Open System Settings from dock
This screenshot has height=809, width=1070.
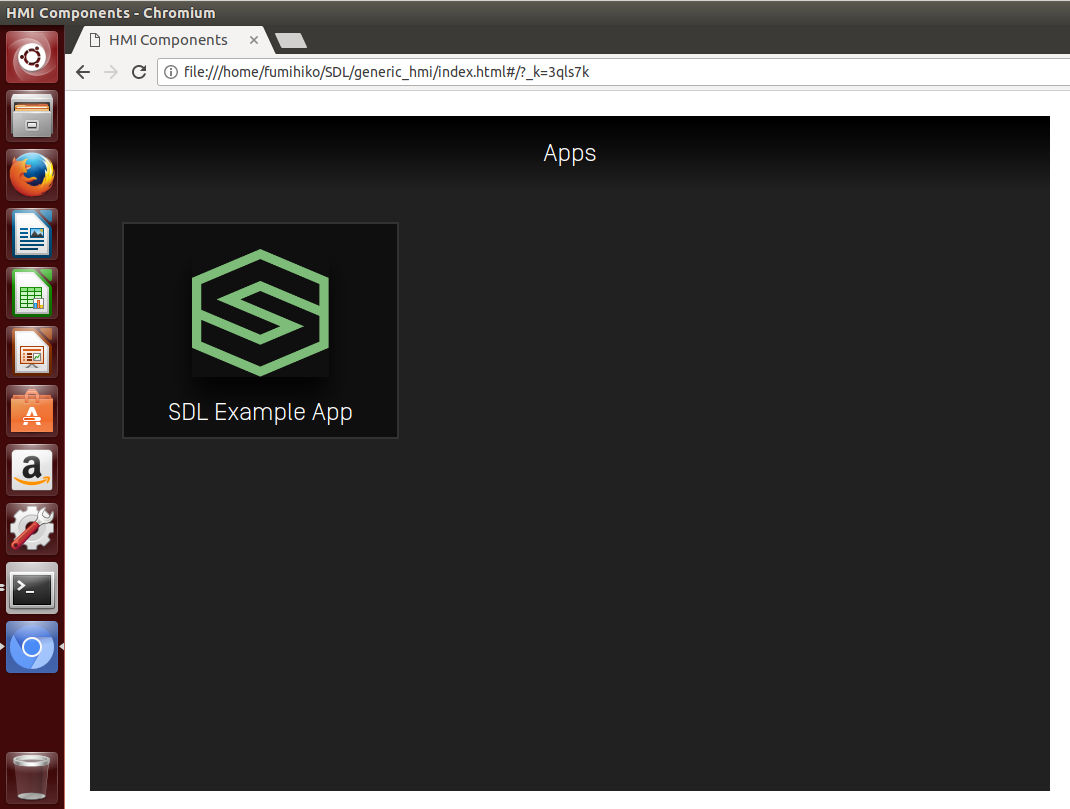tap(32, 529)
